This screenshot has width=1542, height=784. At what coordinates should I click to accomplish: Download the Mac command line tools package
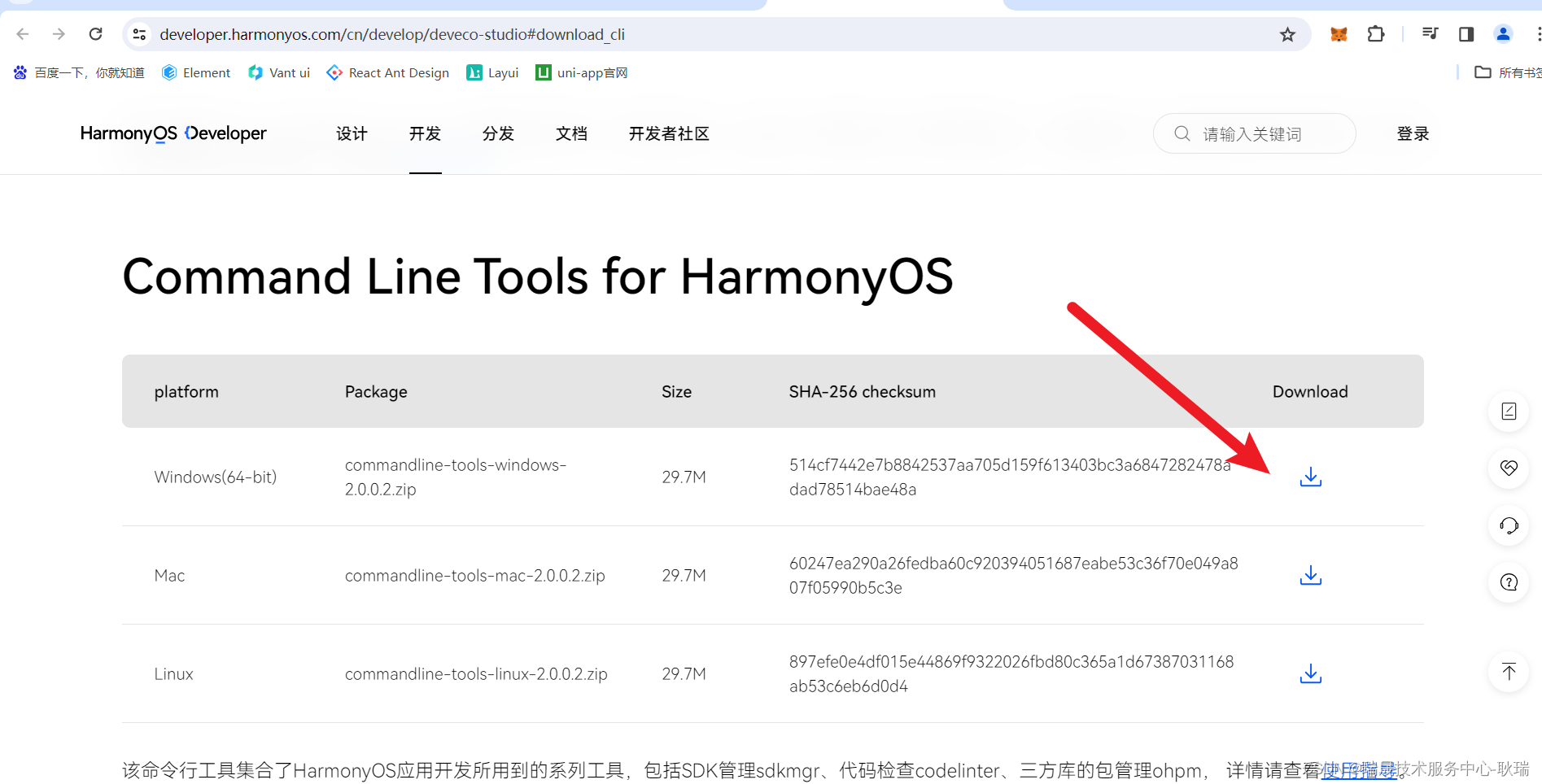pyautogui.click(x=1310, y=575)
